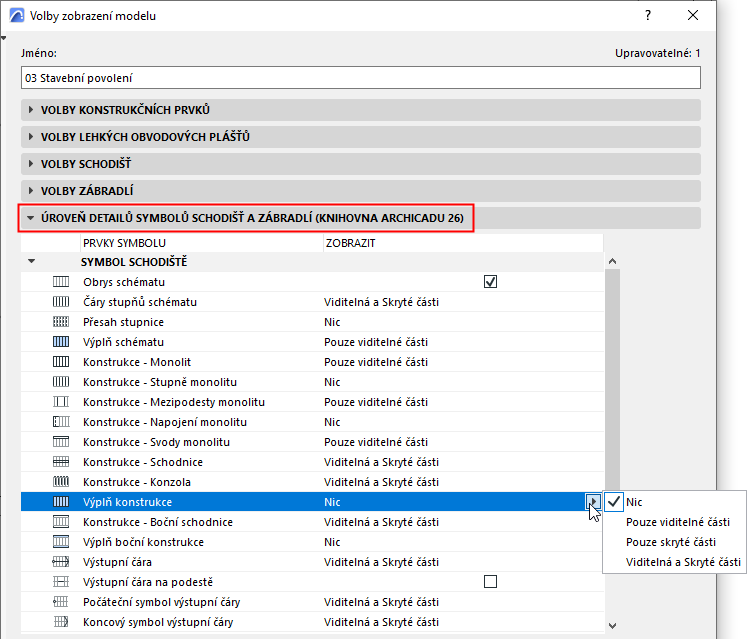
Task: Click Výplň schématu value Pouze viditelné části
Action: click(376, 342)
